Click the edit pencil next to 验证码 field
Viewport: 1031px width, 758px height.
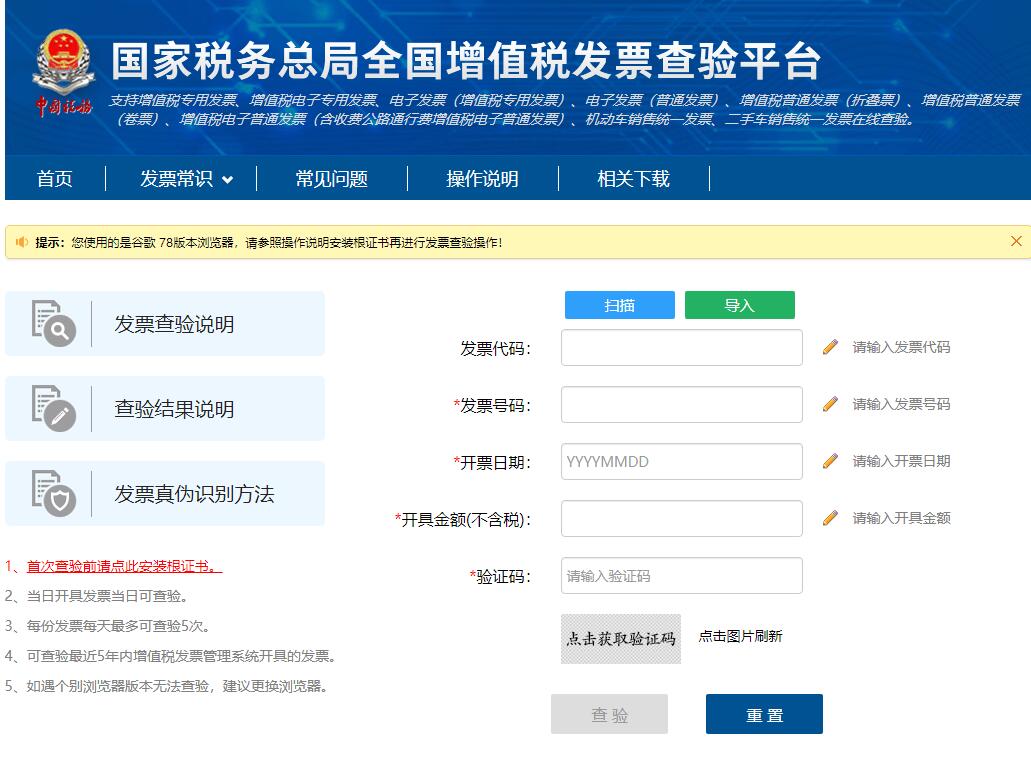point(829,575)
